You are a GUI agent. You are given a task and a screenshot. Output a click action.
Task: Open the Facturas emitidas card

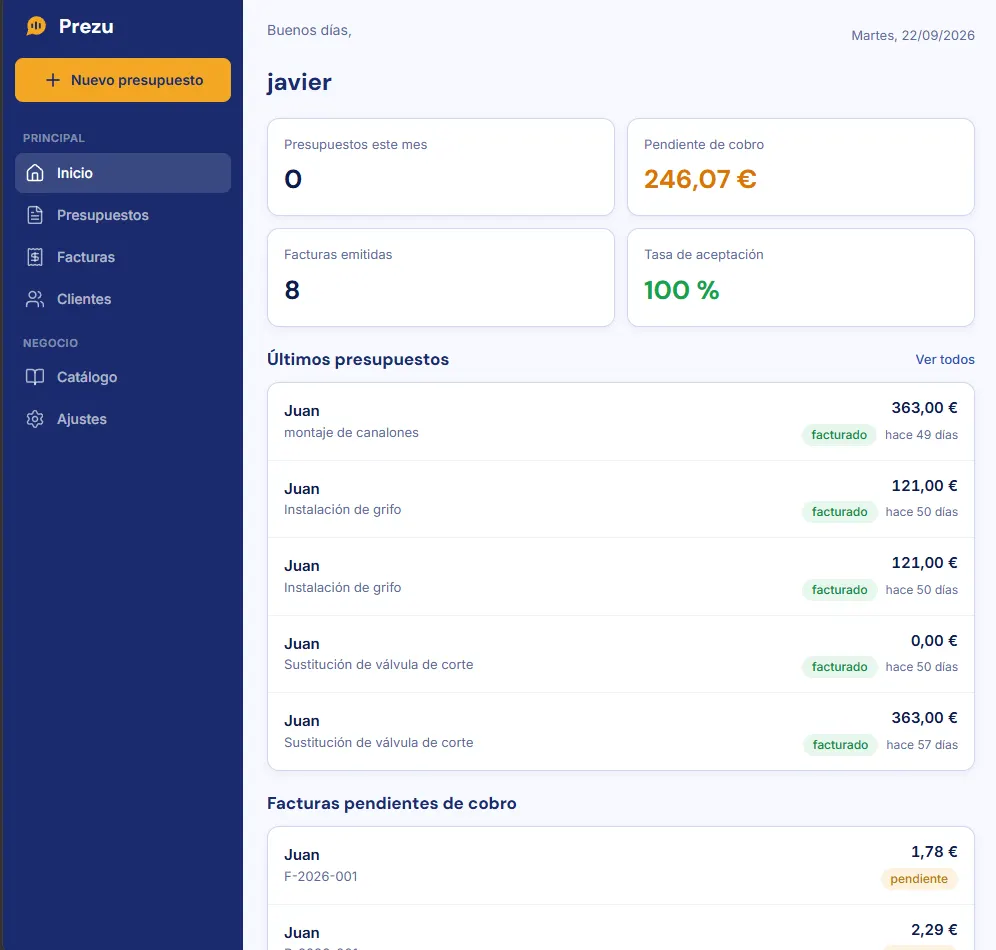(441, 278)
